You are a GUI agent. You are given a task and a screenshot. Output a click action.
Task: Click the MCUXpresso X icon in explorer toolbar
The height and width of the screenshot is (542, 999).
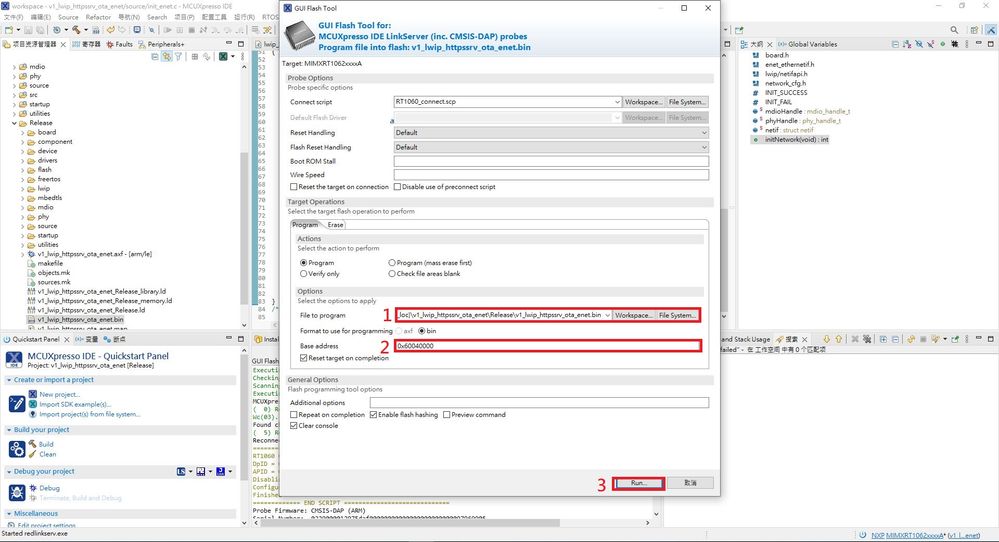(223, 57)
